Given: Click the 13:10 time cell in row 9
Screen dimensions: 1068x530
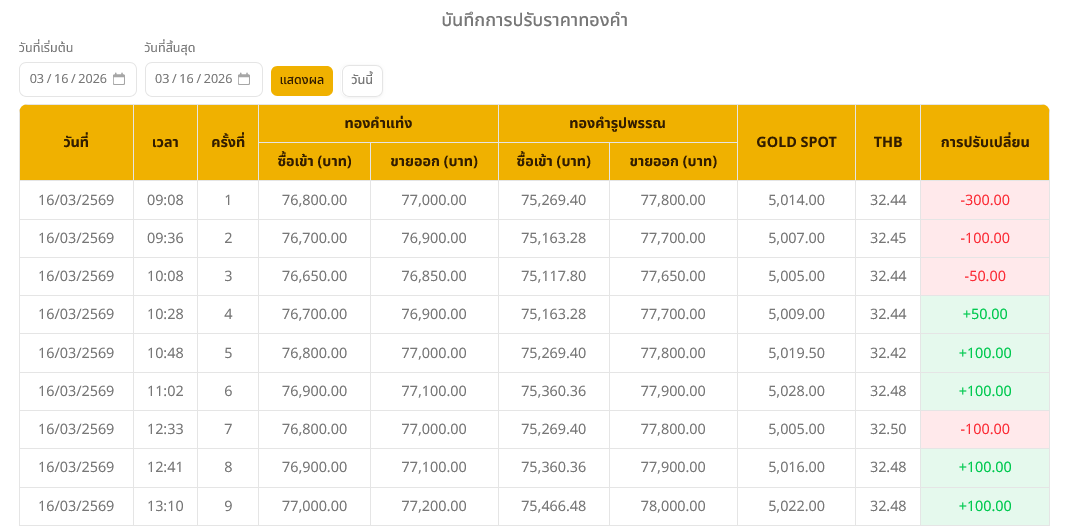Looking at the screenshot, I should 165,506.
